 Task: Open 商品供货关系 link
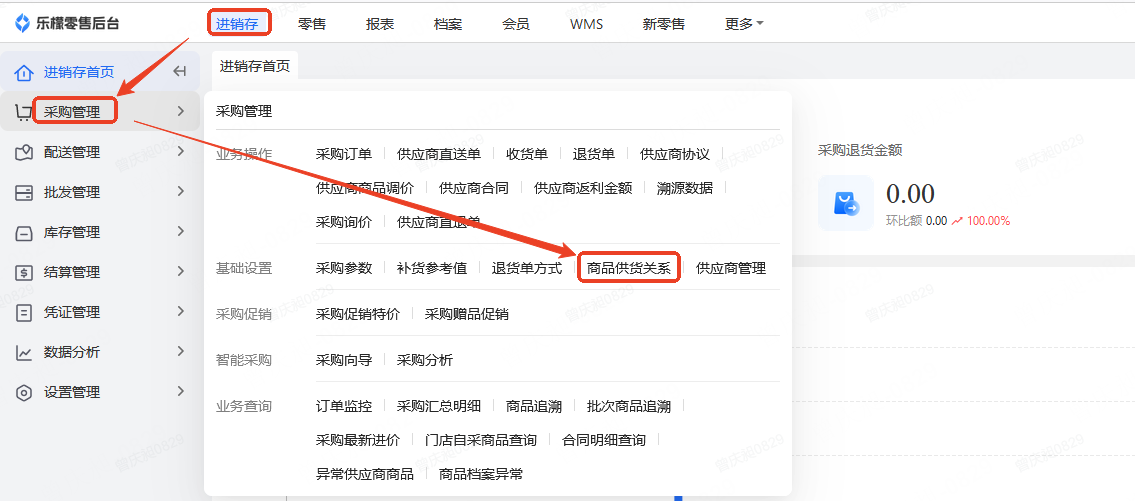pos(629,269)
